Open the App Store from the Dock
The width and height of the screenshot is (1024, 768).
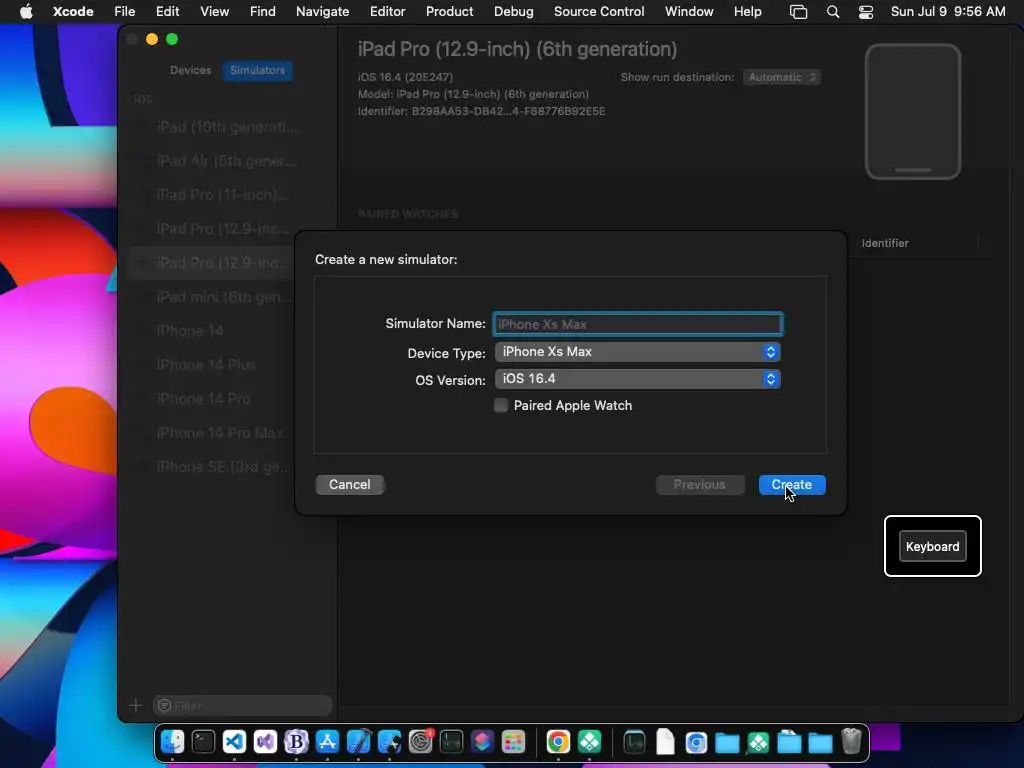[327, 742]
